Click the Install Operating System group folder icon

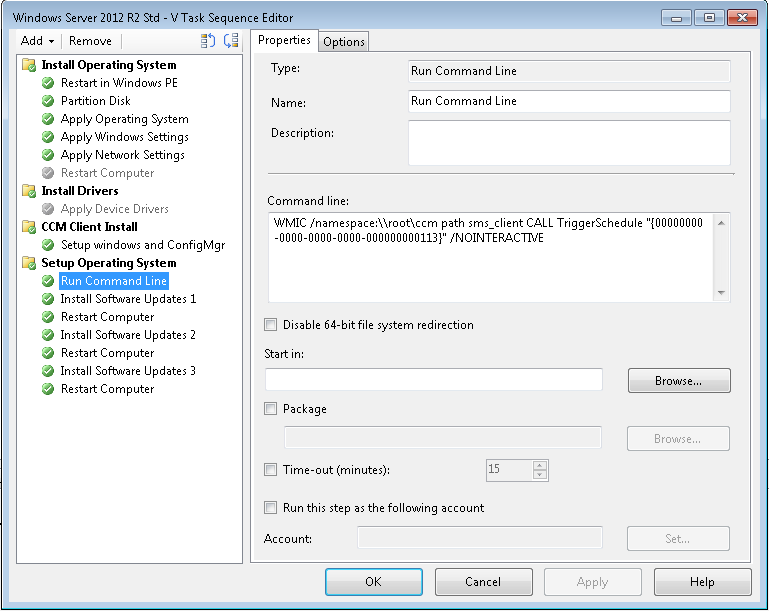[29, 65]
